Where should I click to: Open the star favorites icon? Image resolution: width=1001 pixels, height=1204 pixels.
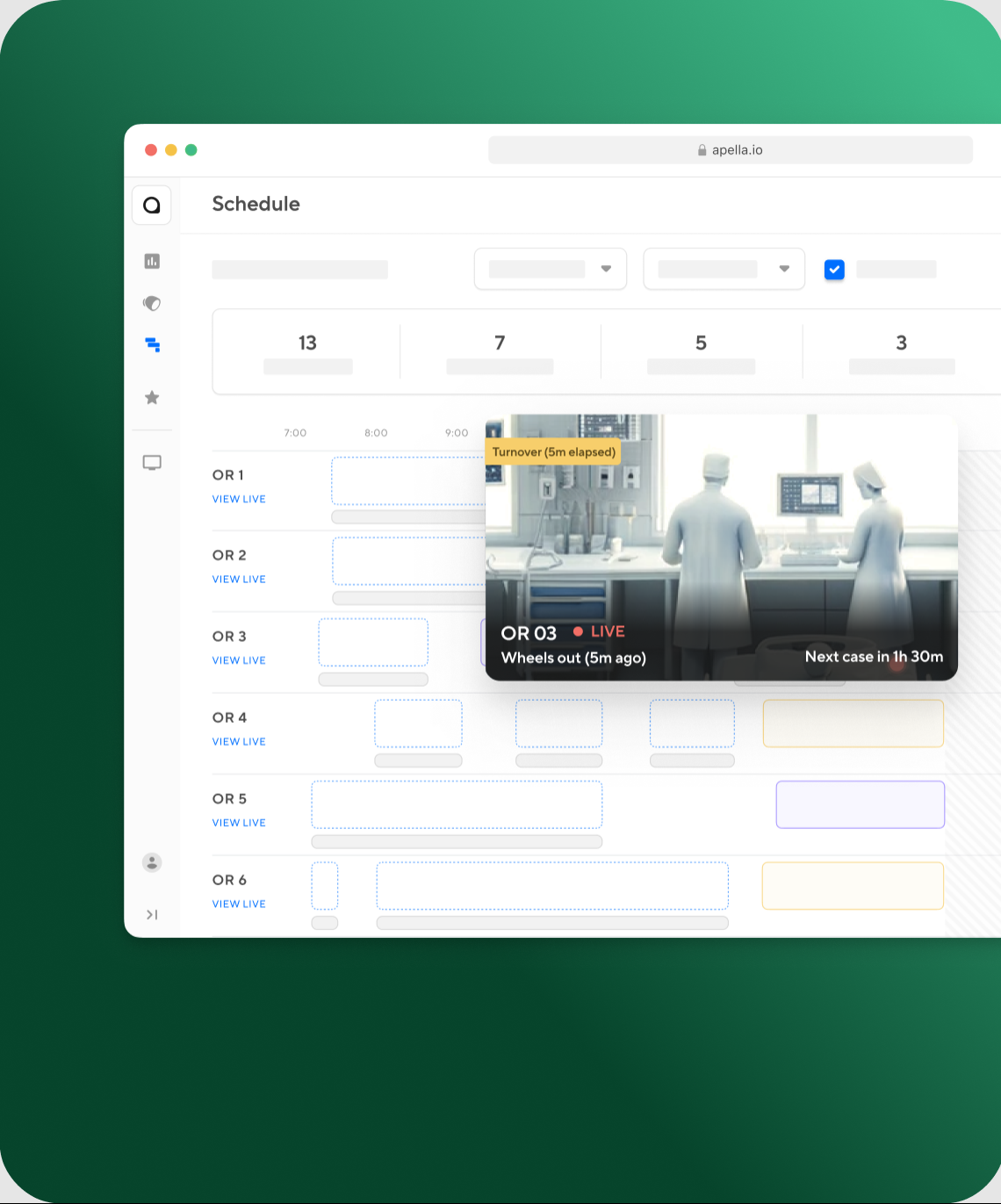click(x=152, y=398)
